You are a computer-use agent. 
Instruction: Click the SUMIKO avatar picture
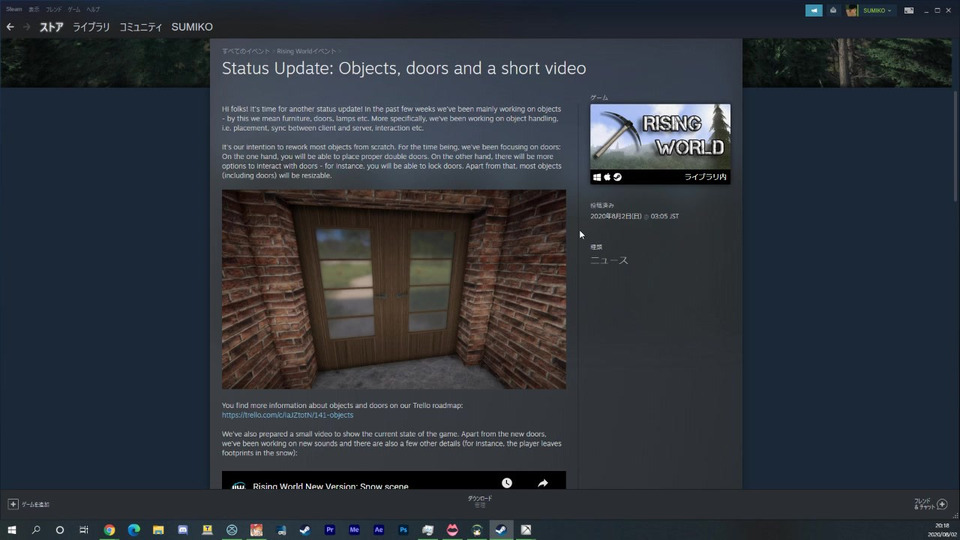point(852,10)
